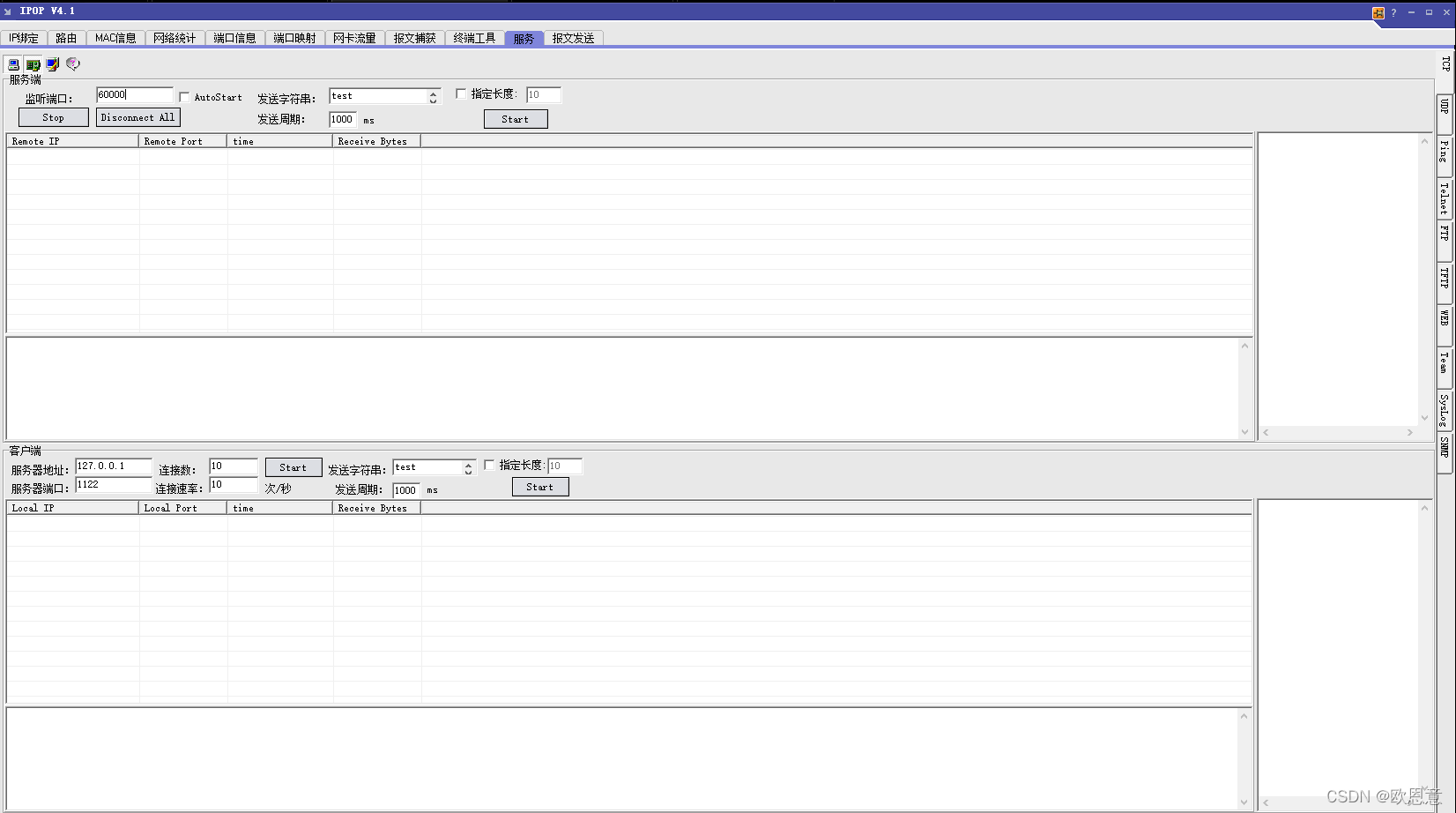Click the server send Start button

(516, 119)
